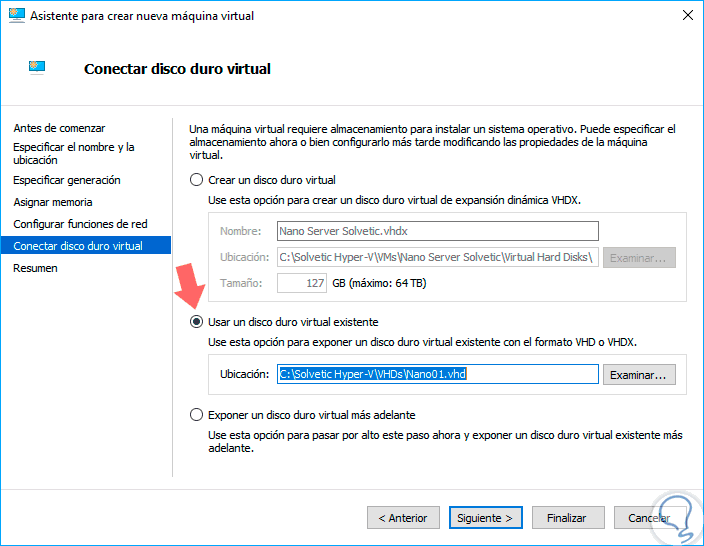Go to "Configurar funciones de red" step
Screen dimensions: 704x546
(x=78, y=224)
